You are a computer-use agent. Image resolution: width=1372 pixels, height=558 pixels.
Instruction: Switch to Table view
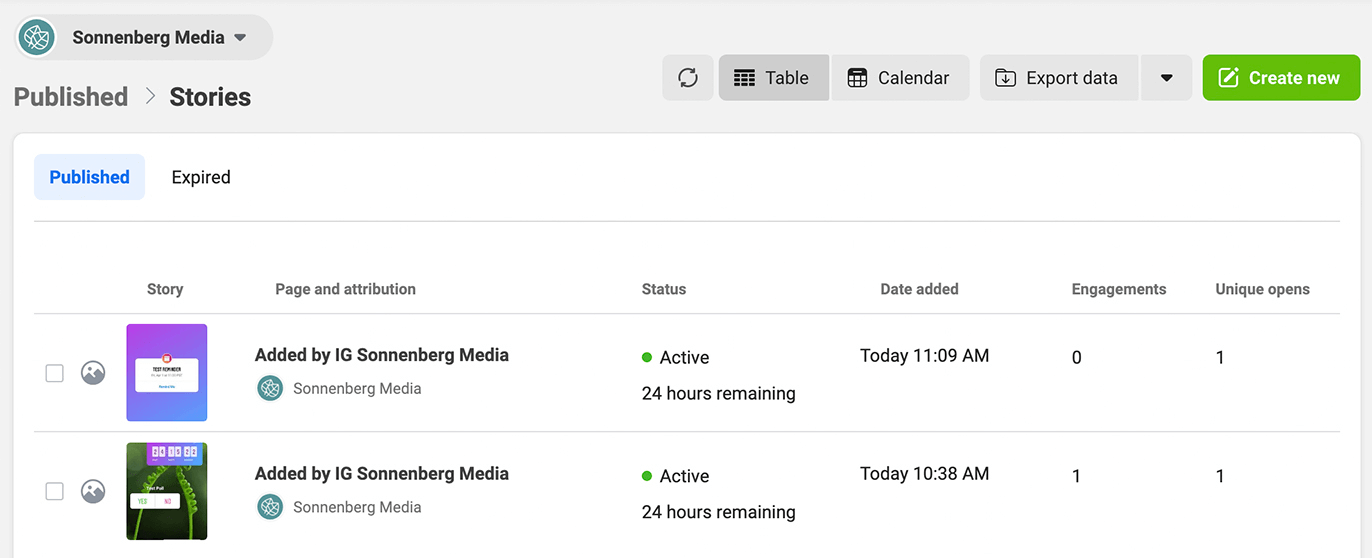pos(773,78)
